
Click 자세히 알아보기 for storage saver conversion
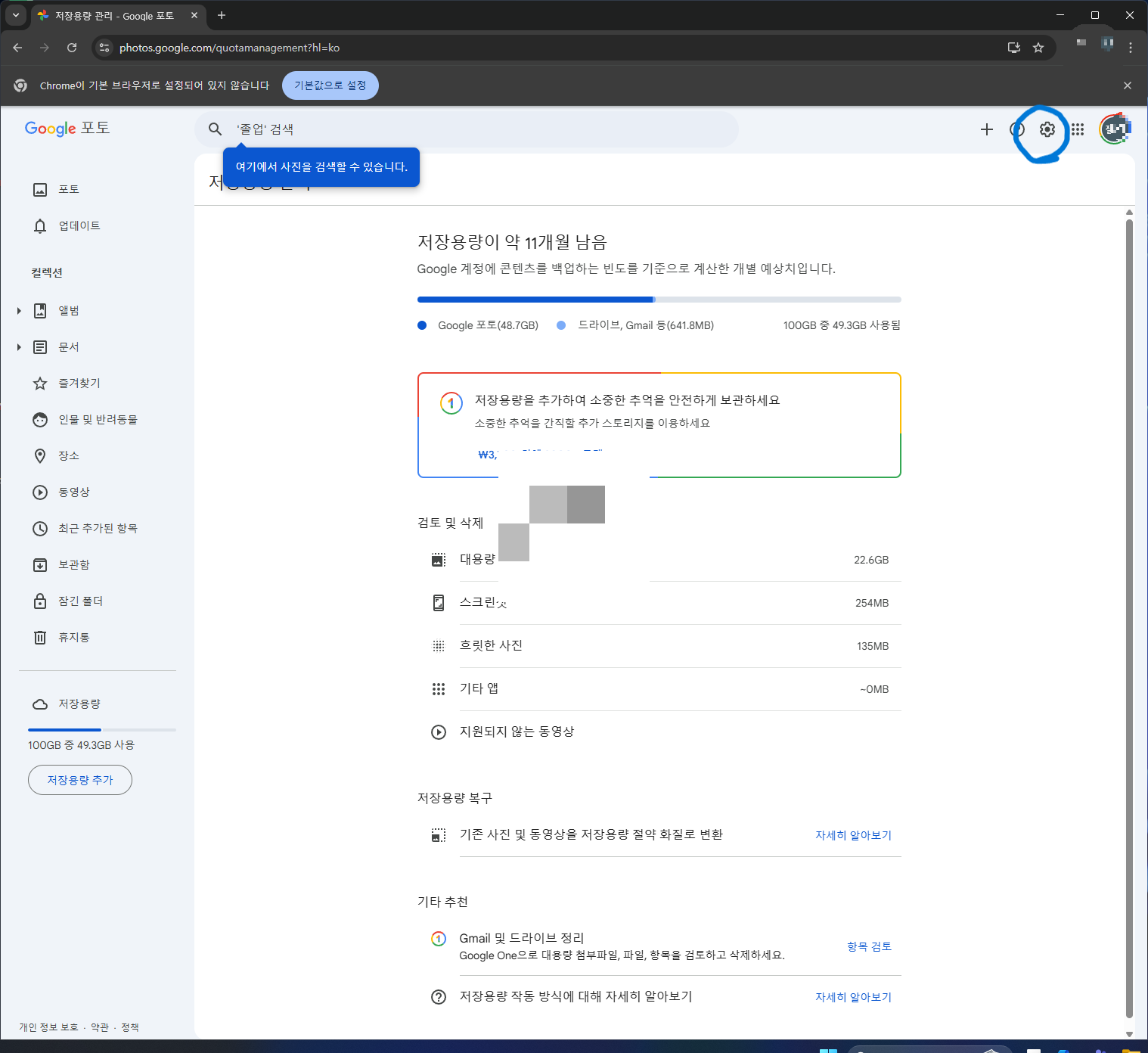point(853,835)
